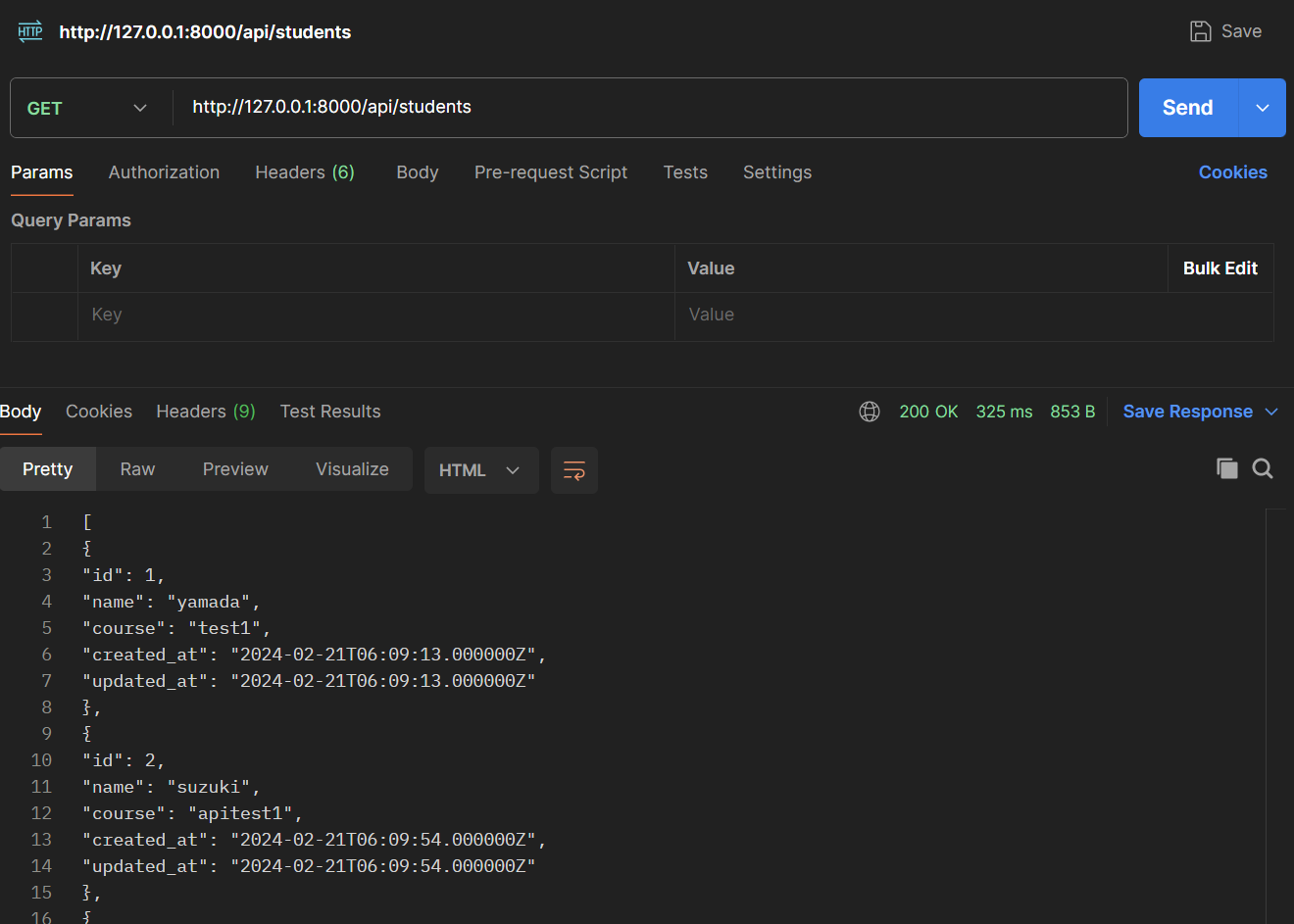The height and width of the screenshot is (924, 1294).
Task: Click Bulk Edit for query params
Action: 1219,267
